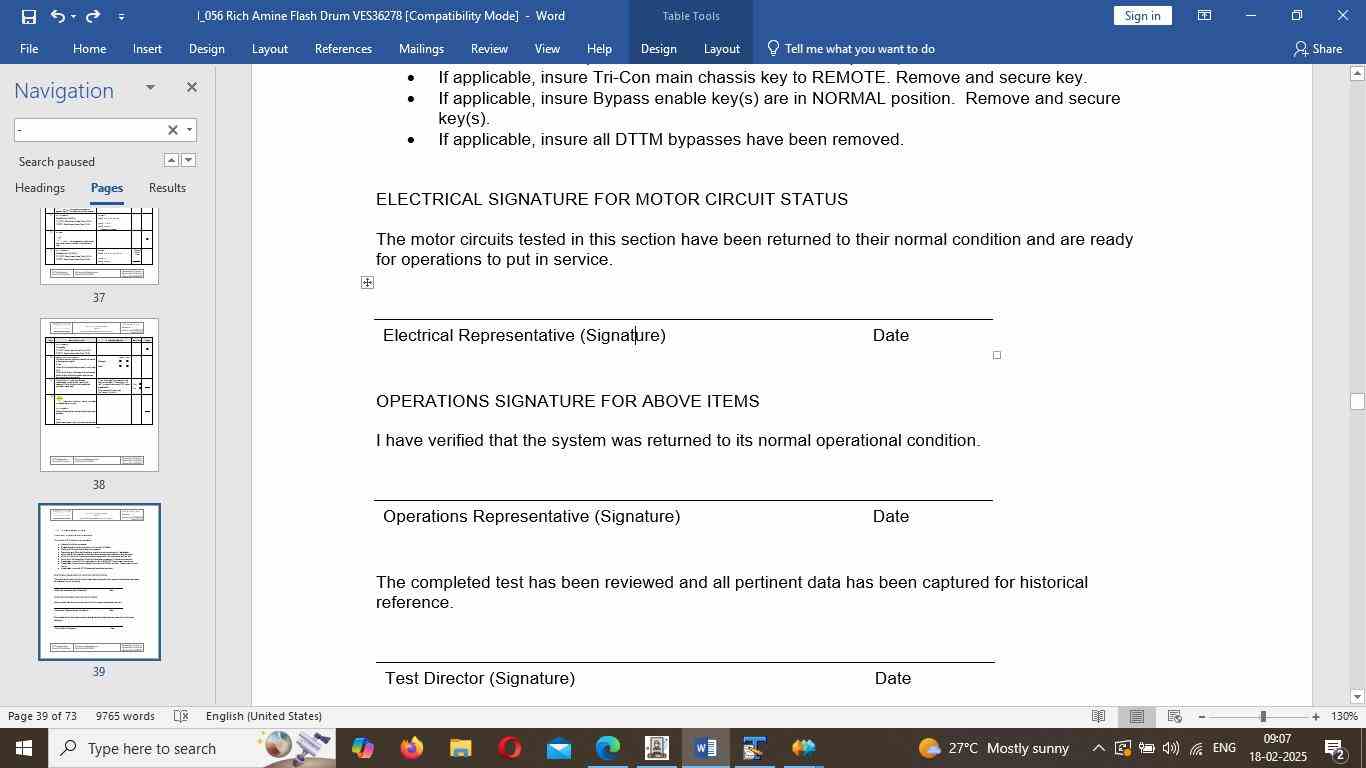Click 'ELECTRICAL SIGNATURE FOR MOTOR CIRCUIT STATUS' heading
This screenshot has width=1366, height=768.
[612, 199]
